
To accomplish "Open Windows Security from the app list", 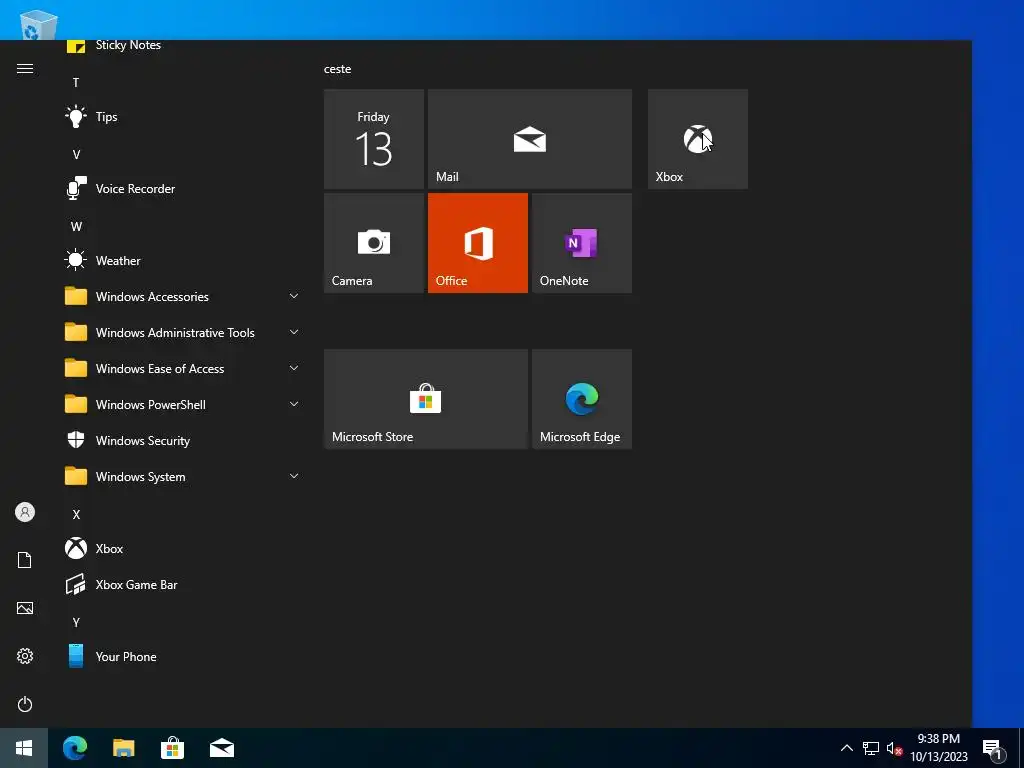I will point(183,441).
